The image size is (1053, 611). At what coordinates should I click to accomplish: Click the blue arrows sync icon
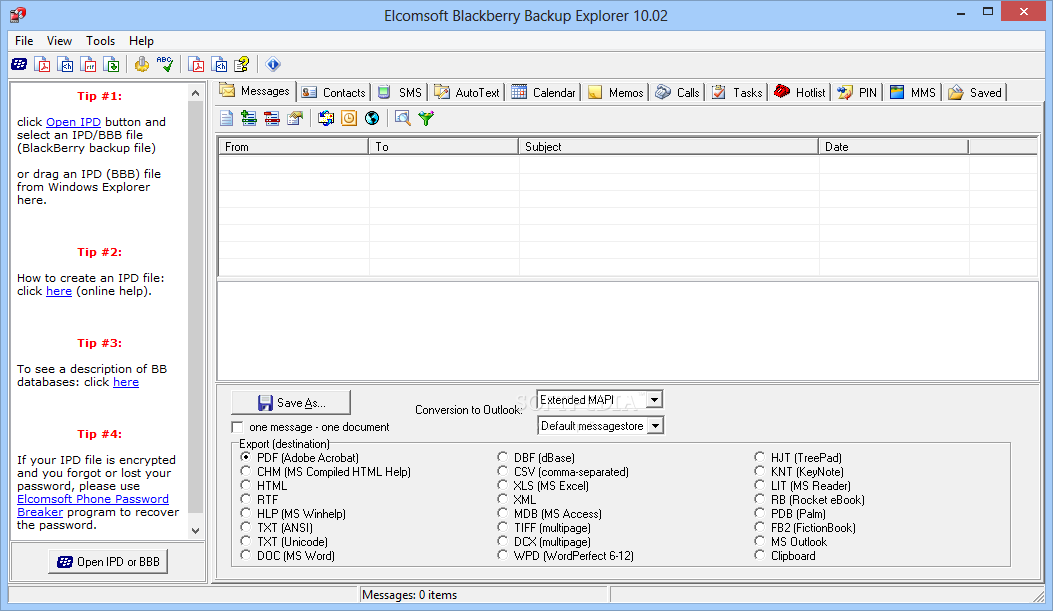326,118
